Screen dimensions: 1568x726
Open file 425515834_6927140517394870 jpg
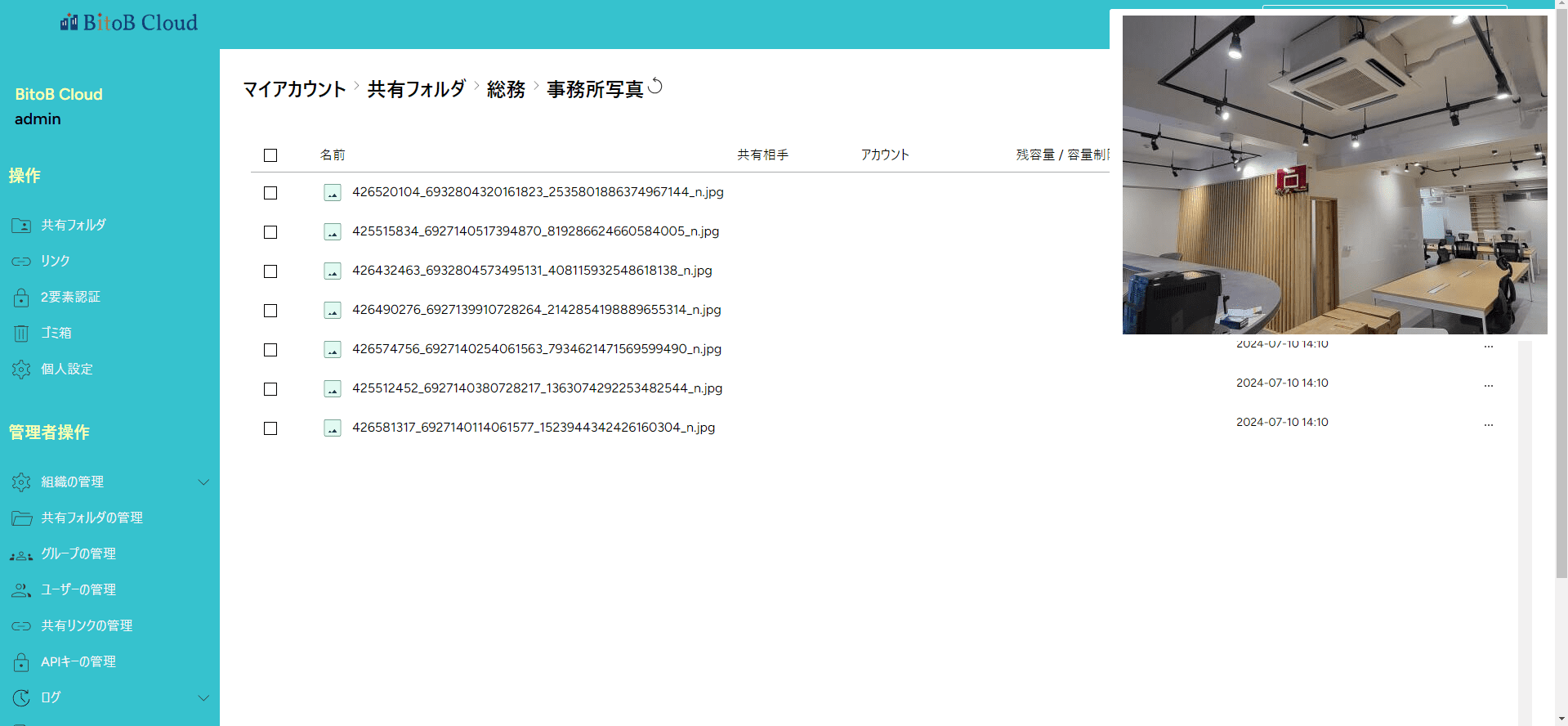pos(535,231)
